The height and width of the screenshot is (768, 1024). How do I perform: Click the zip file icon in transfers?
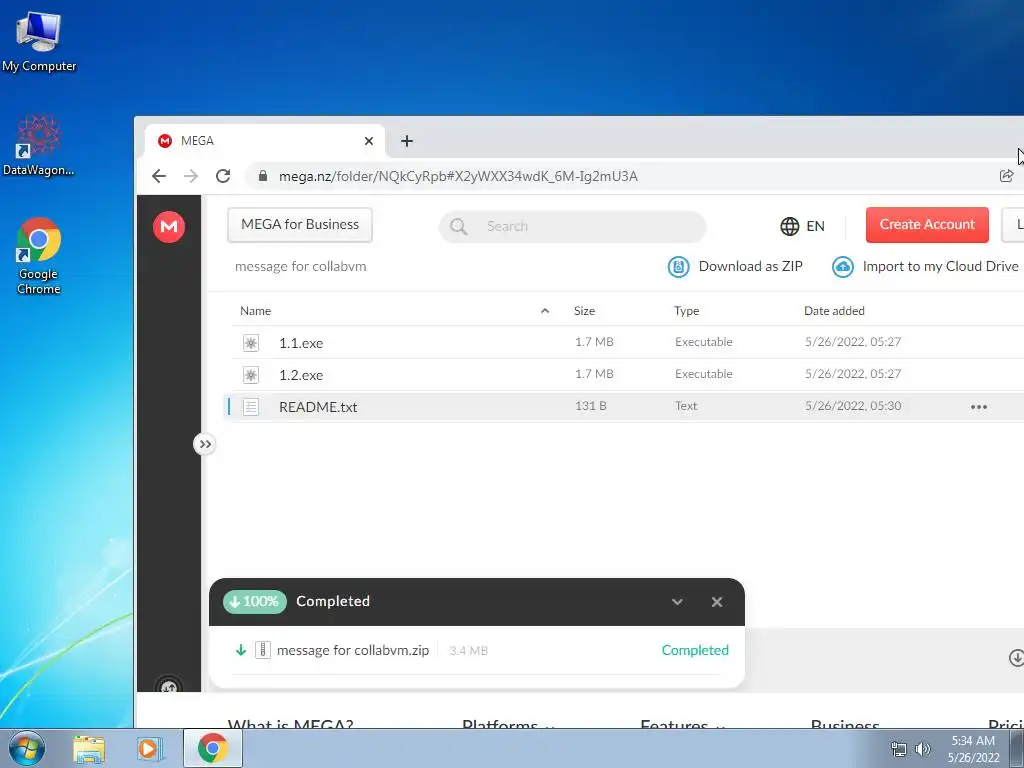(263, 650)
